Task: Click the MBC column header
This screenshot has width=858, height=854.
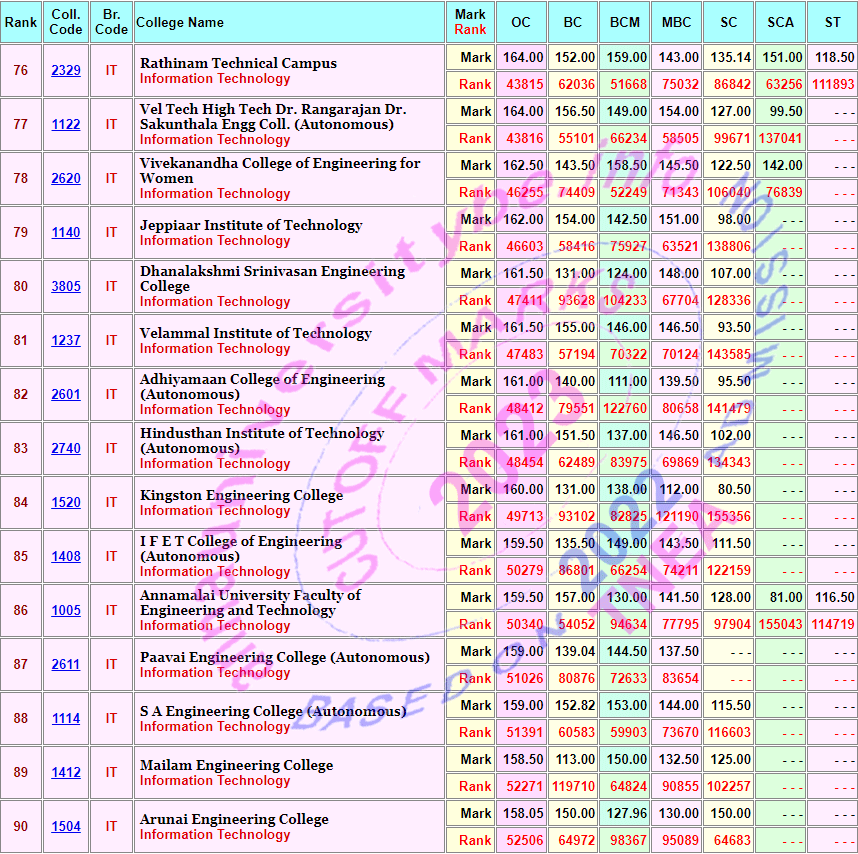Action: click(677, 22)
